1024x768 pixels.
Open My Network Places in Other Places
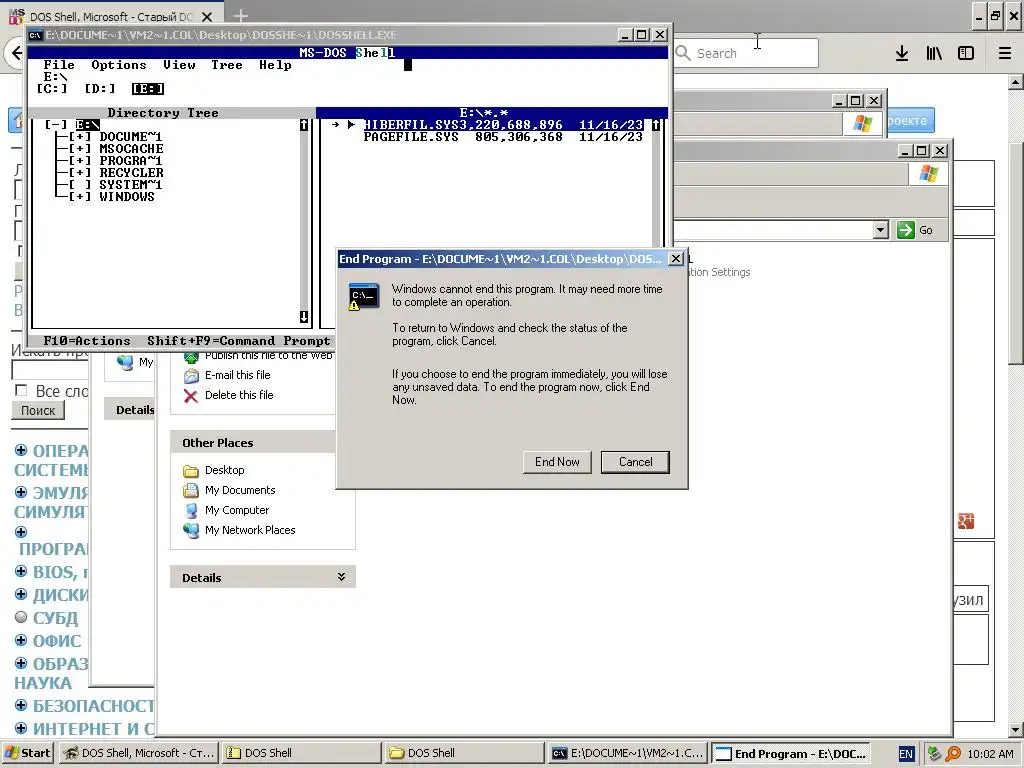click(250, 530)
